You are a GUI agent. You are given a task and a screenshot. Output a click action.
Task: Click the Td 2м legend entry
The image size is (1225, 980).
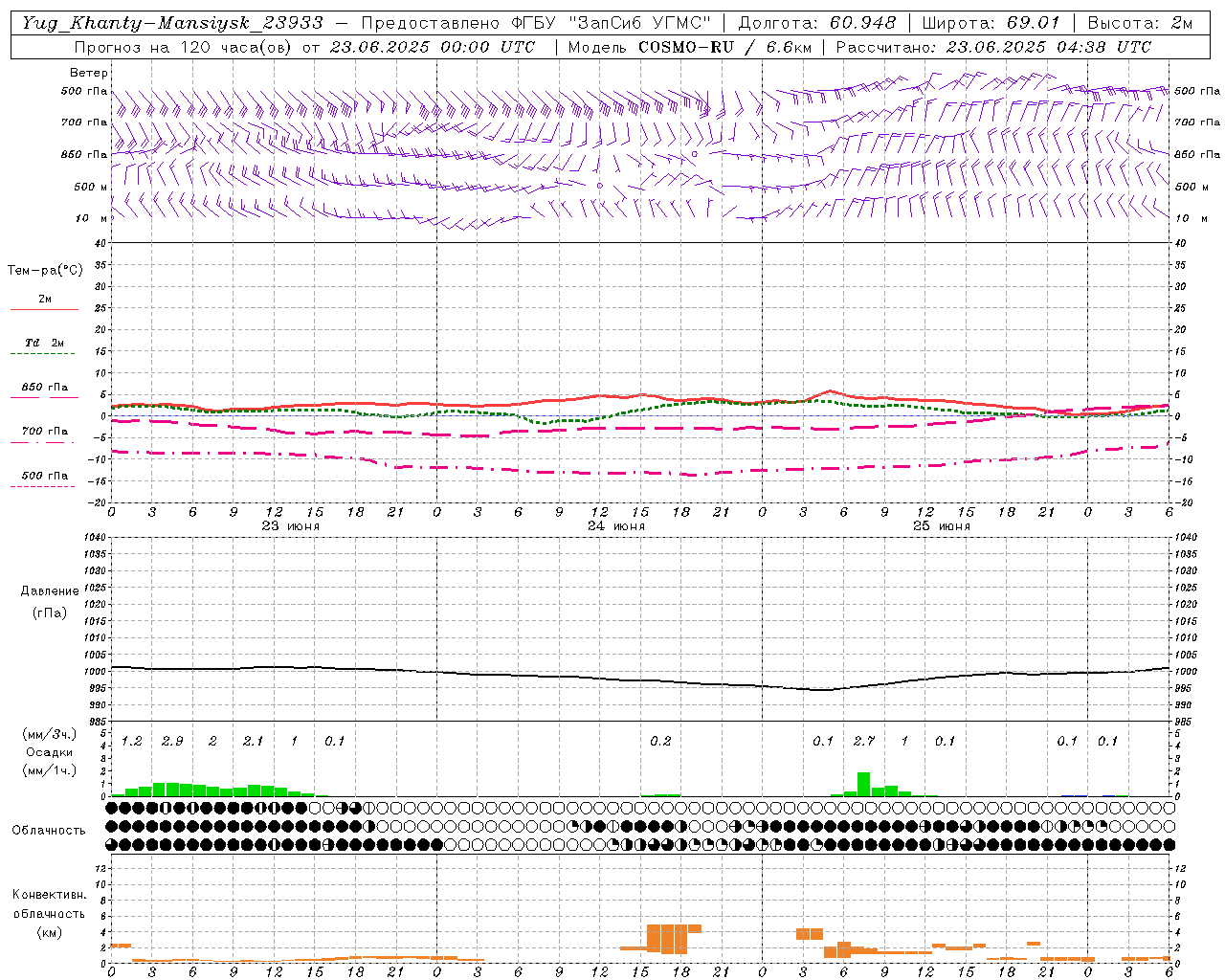pyautogui.click(x=44, y=343)
